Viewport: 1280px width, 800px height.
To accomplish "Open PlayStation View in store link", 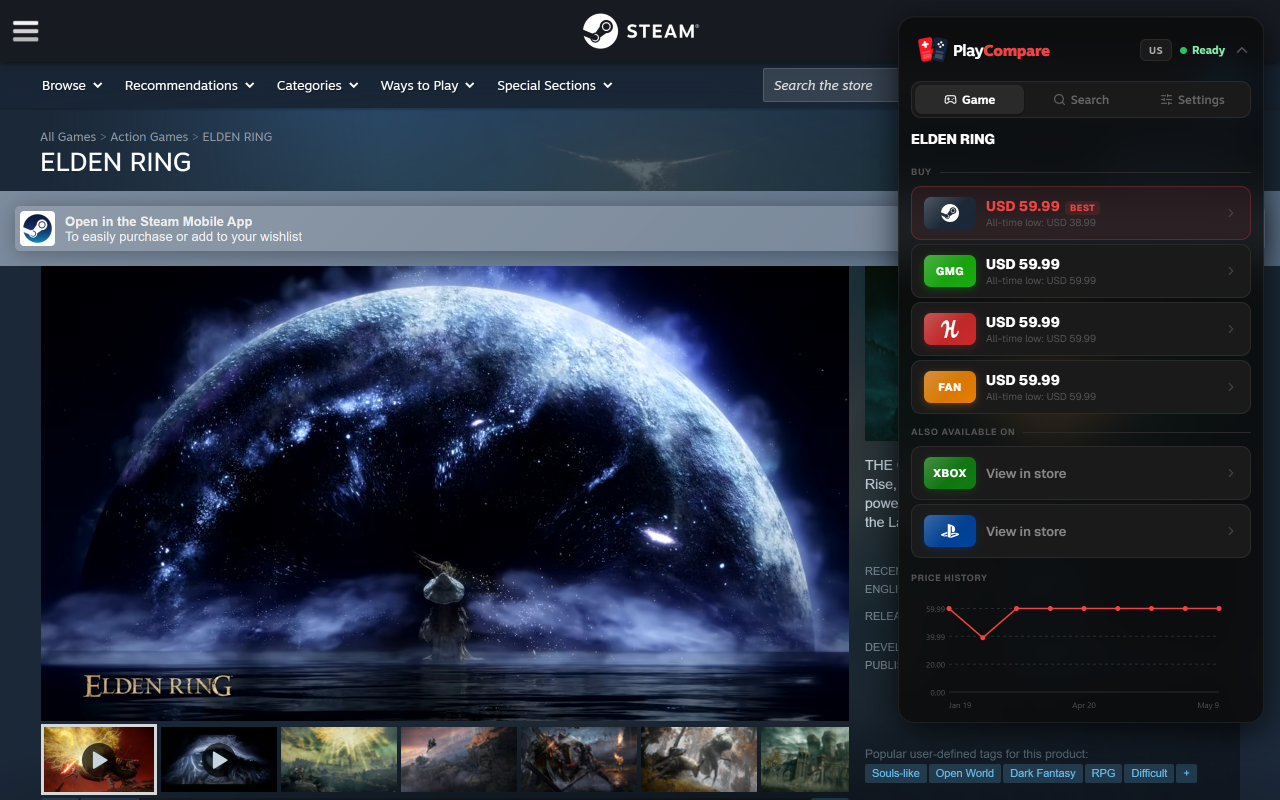I will pos(1081,531).
